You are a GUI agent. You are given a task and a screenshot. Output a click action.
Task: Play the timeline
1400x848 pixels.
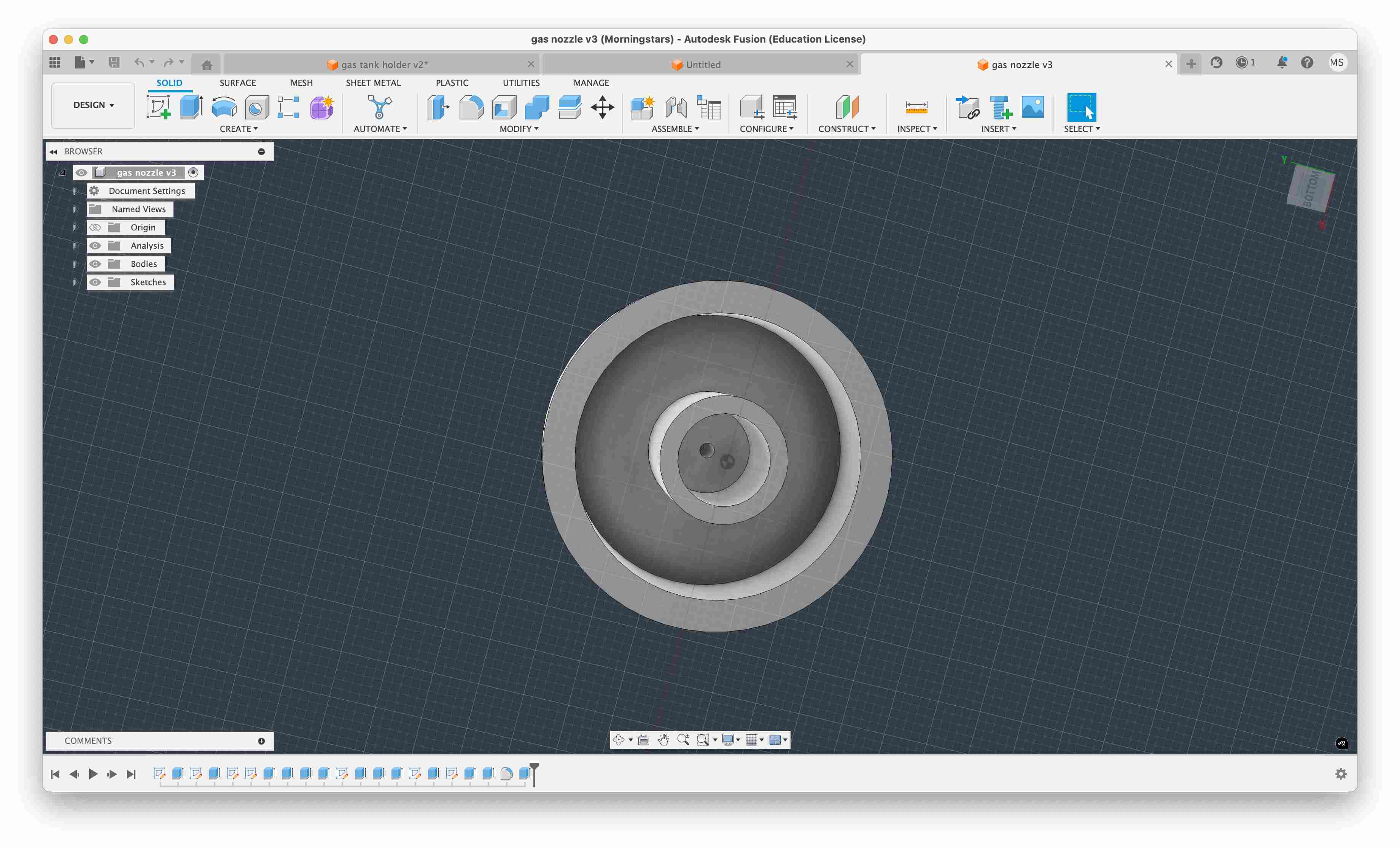[x=93, y=773]
